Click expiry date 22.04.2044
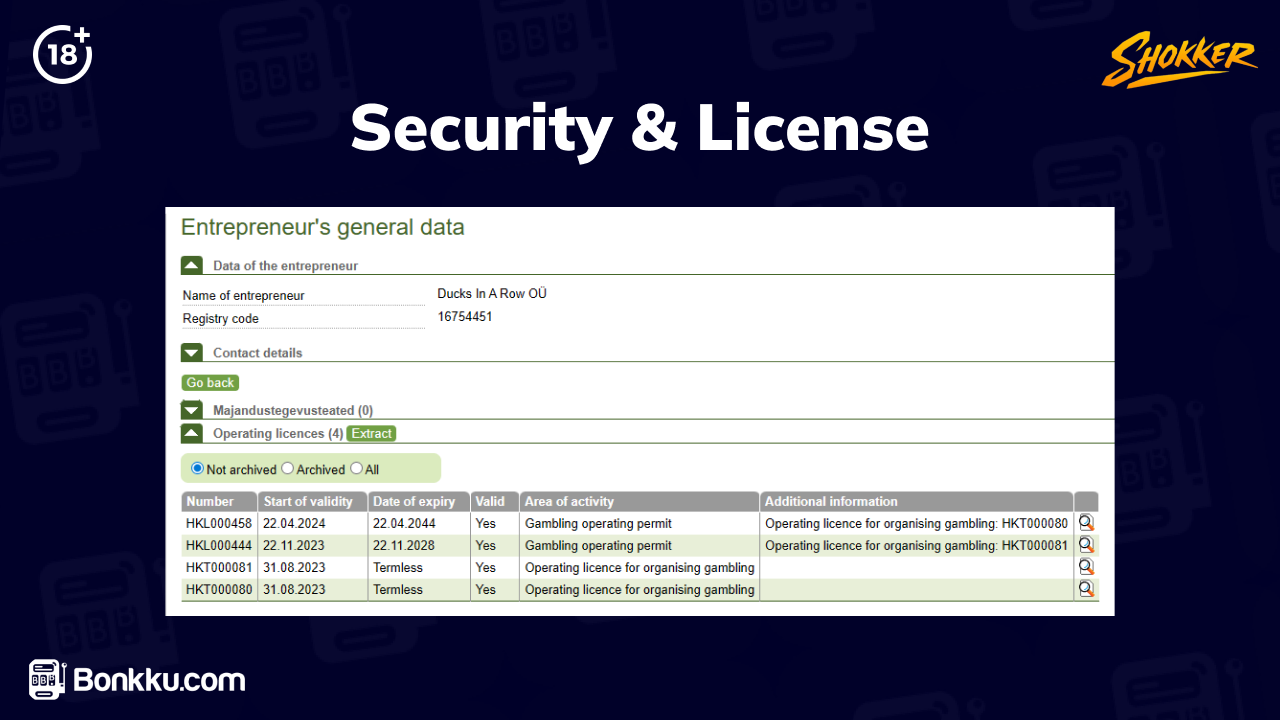This screenshot has width=1280, height=720. [405, 523]
